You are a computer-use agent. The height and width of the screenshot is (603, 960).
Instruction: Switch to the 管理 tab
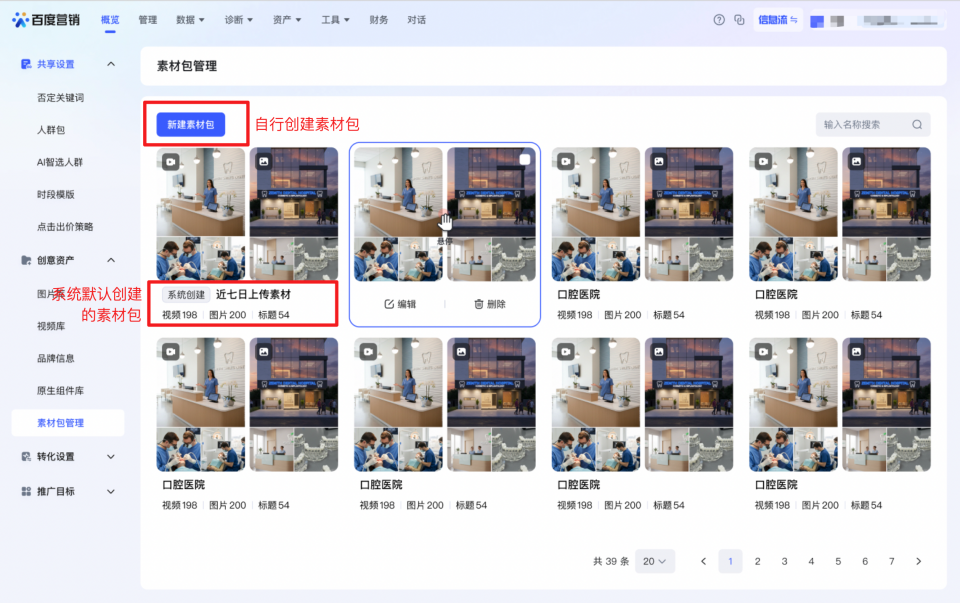[x=147, y=19]
